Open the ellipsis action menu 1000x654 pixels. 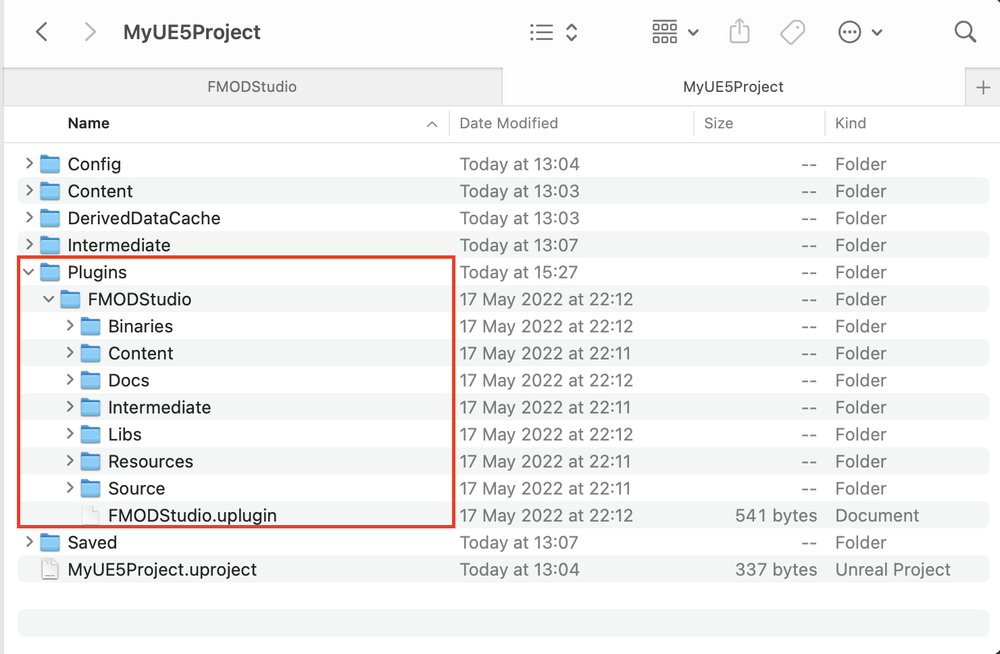860,32
